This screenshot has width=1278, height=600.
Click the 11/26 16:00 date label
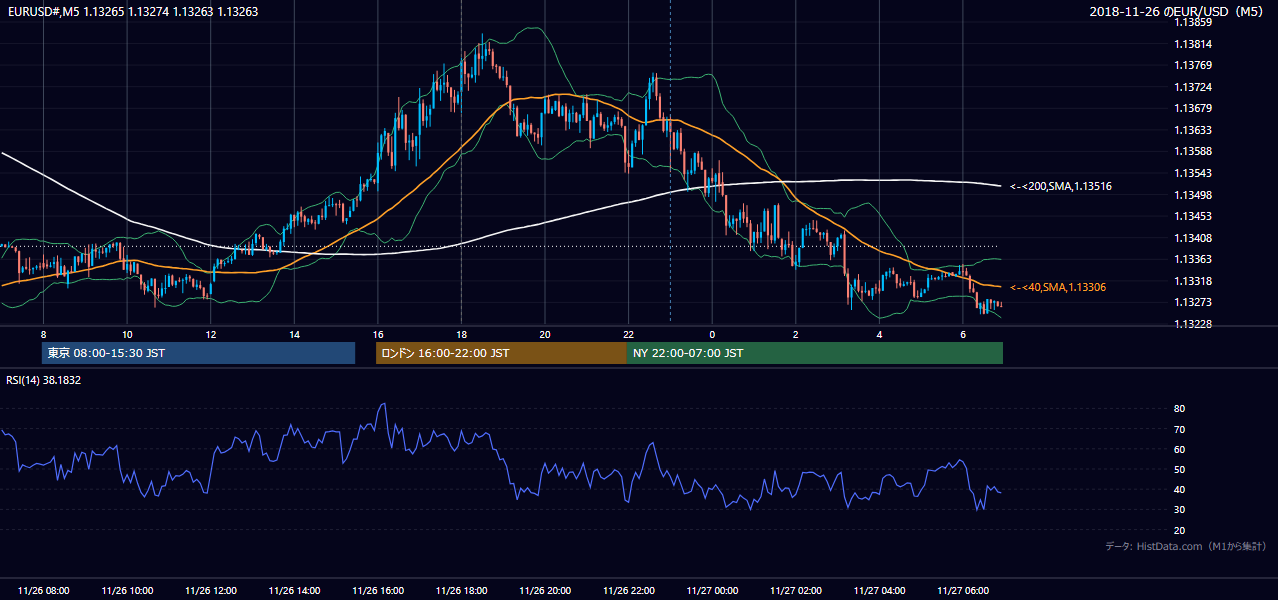(378, 591)
